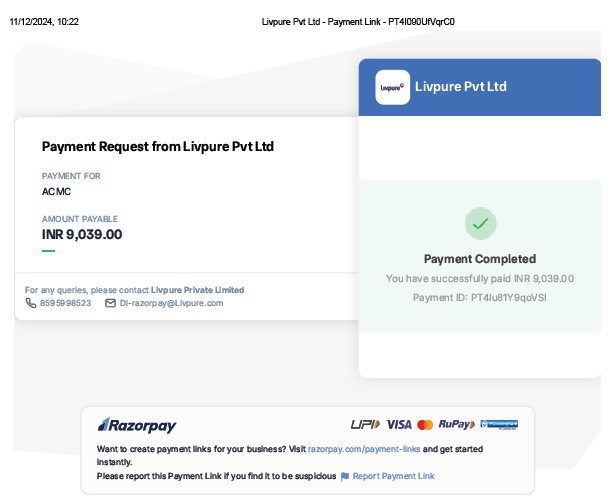Image resolution: width=610 pixels, height=500 pixels.
Task: Click the VISA card logo
Action: pyautogui.click(x=399, y=425)
